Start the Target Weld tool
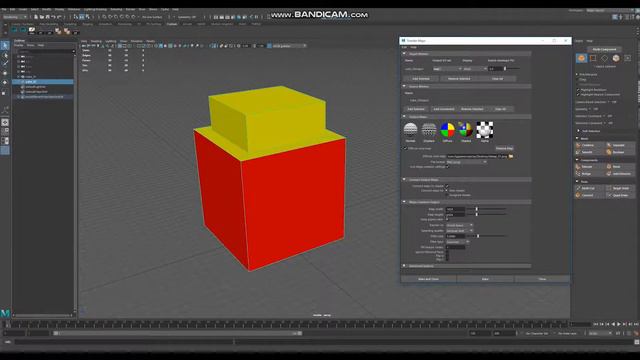Image resolution: width=640 pixels, height=360 pixels. pos(620,188)
